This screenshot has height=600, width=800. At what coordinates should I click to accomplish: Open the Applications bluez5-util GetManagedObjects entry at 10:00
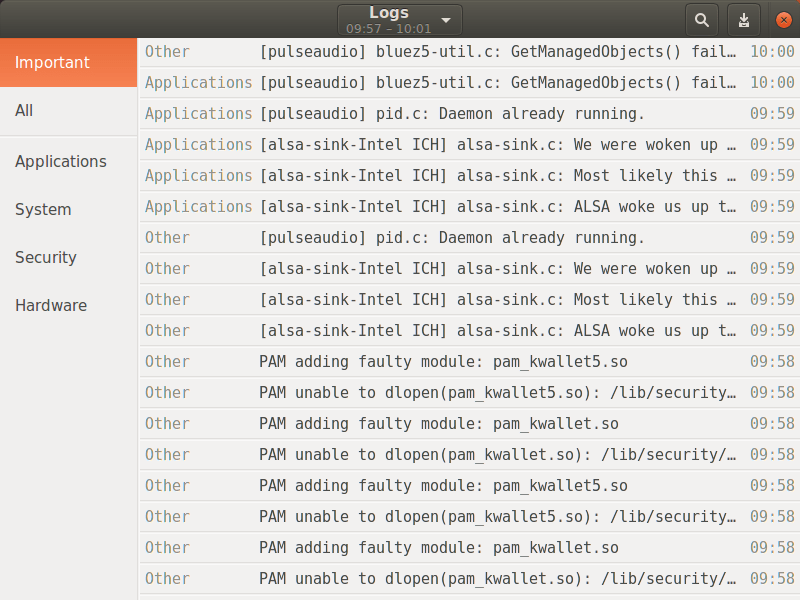[470, 82]
